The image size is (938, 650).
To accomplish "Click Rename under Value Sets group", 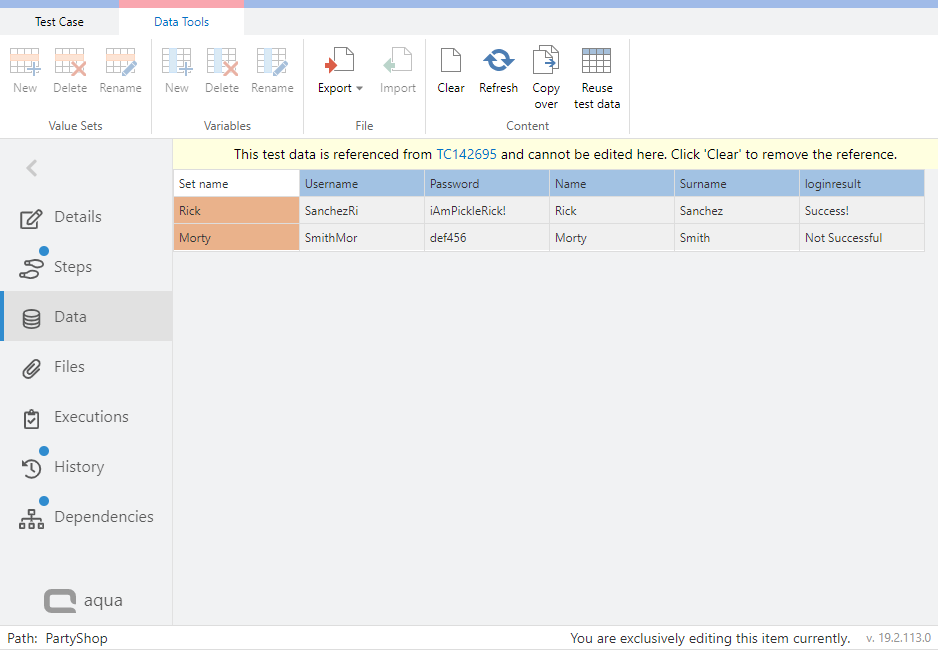I will point(120,70).
